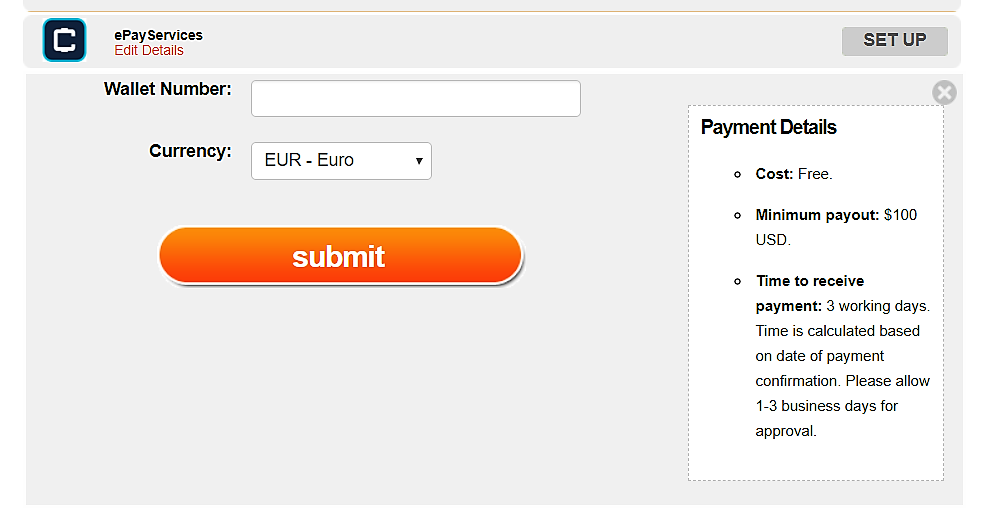Click the ePayServices logo icon
The height and width of the screenshot is (525, 985).
(x=64, y=40)
